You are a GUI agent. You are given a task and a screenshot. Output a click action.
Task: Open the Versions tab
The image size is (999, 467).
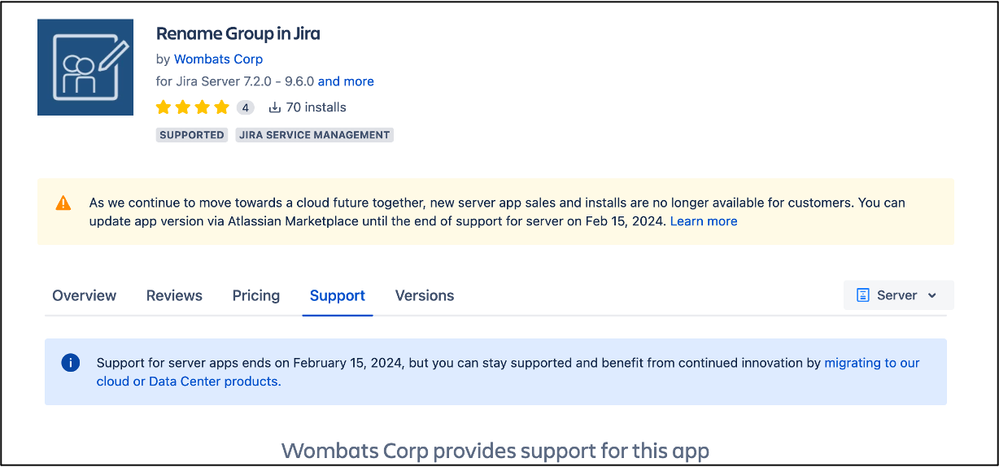[x=424, y=296]
